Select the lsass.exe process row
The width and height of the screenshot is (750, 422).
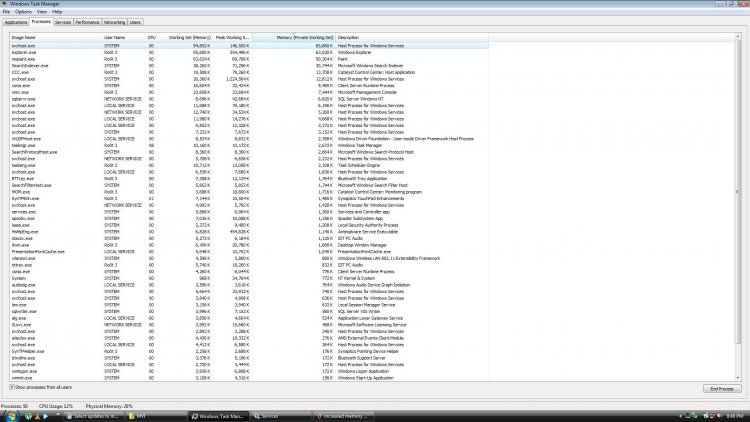(x=249, y=225)
